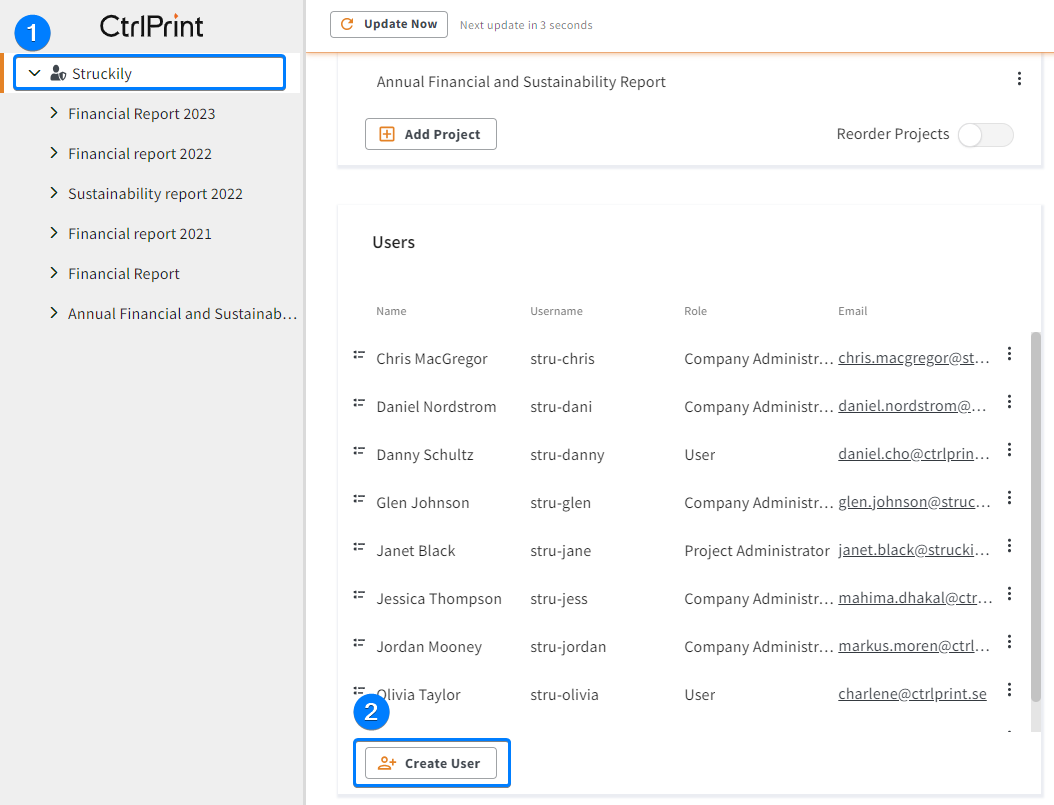Click the Add Project button
The width and height of the screenshot is (1054, 805).
[431, 134]
